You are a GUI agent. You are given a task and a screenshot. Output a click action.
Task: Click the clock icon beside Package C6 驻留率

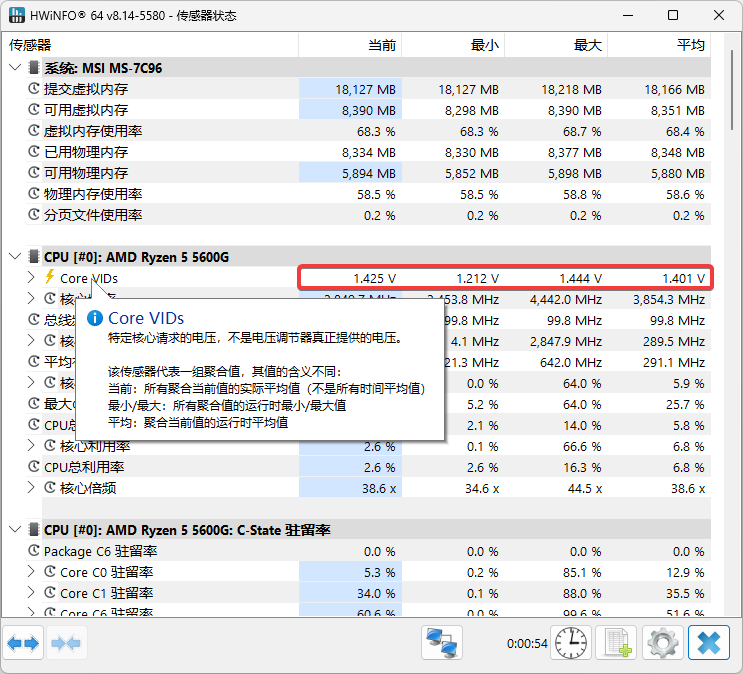click(34, 550)
